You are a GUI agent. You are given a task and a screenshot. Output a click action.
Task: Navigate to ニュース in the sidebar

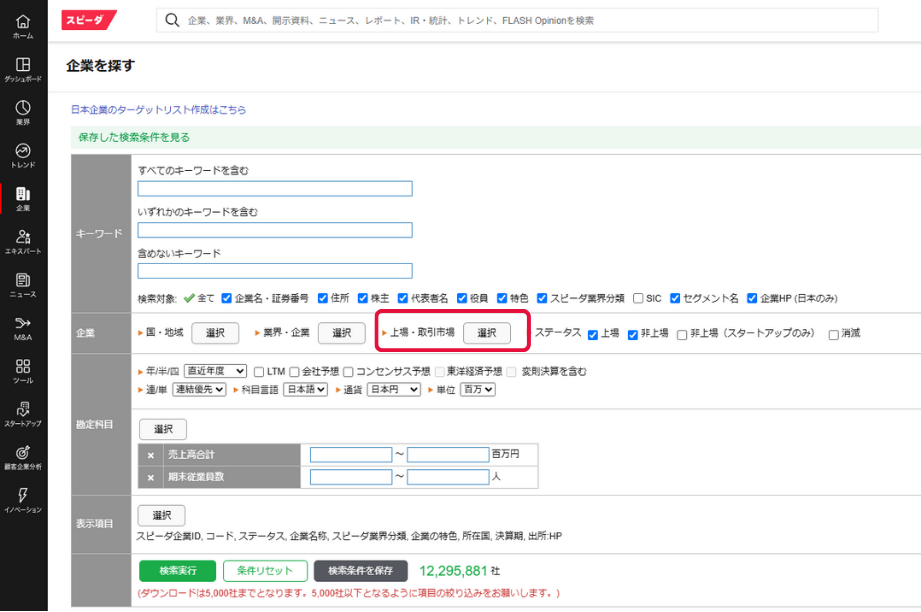pos(22,286)
